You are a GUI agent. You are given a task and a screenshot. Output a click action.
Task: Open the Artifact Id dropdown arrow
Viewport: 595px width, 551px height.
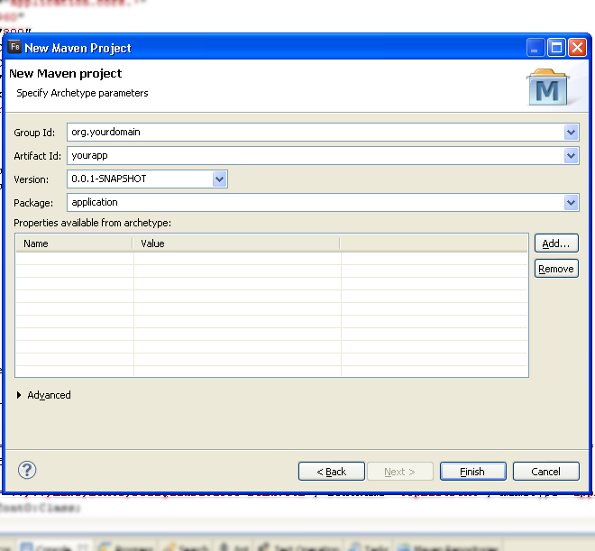pos(571,156)
